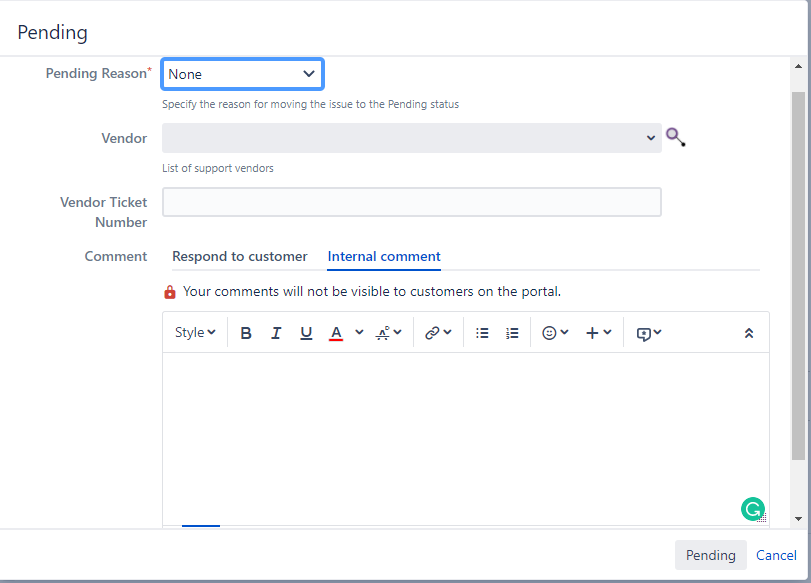
Task: Set text color with red A swatch
Action: pos(336,333)
